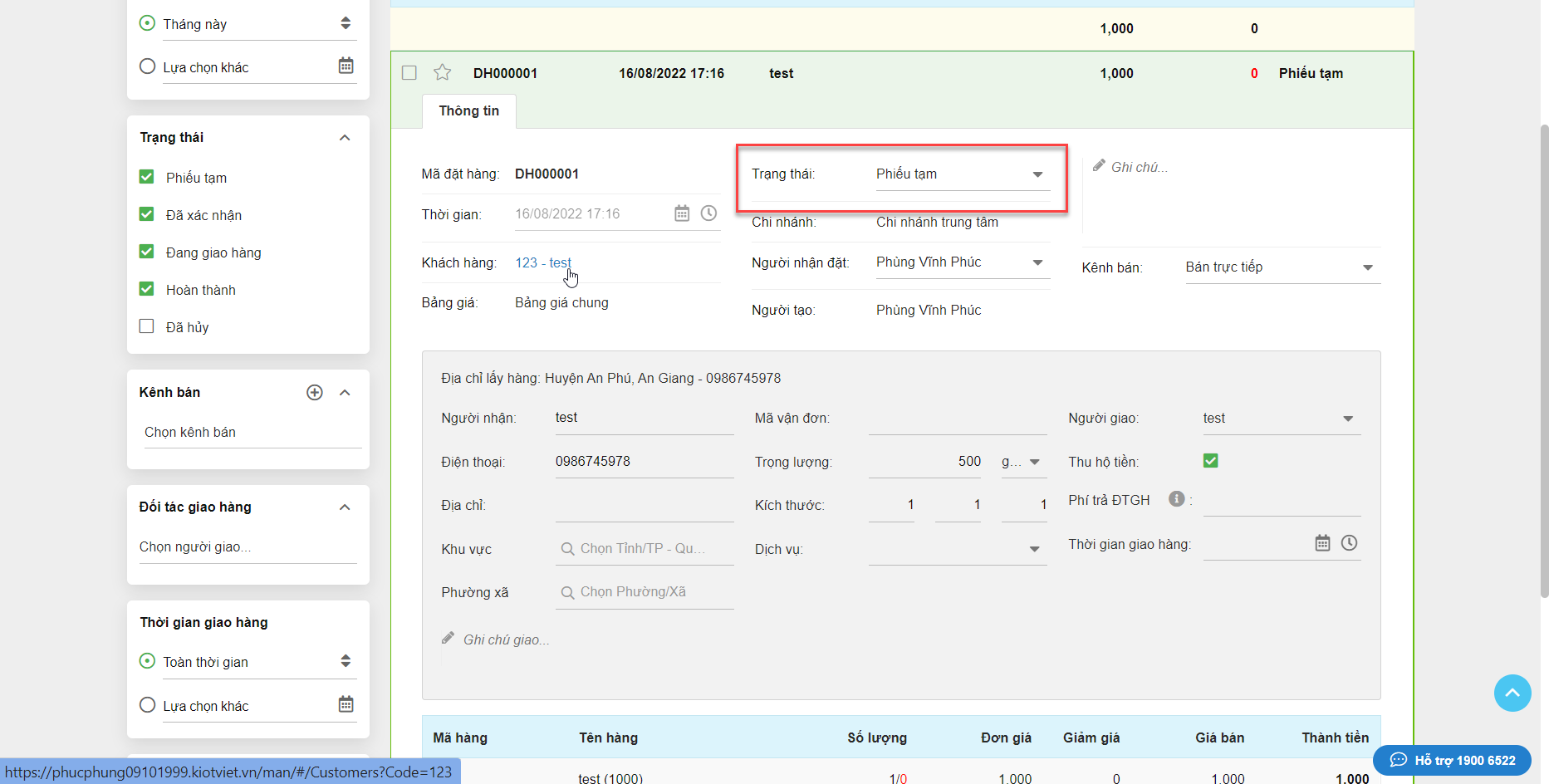Image resolution: width=1549 pixels, height=784 pixels.
Task: Collapse the Trạng thái filter panel
Action: tap(345, 138)
